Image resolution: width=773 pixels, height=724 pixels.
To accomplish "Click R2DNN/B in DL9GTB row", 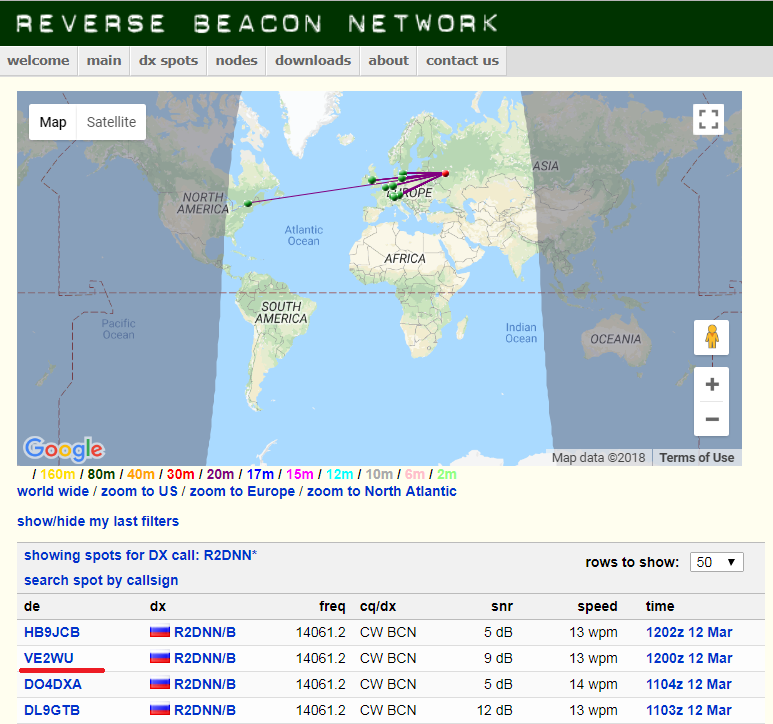I will point(205,710).
